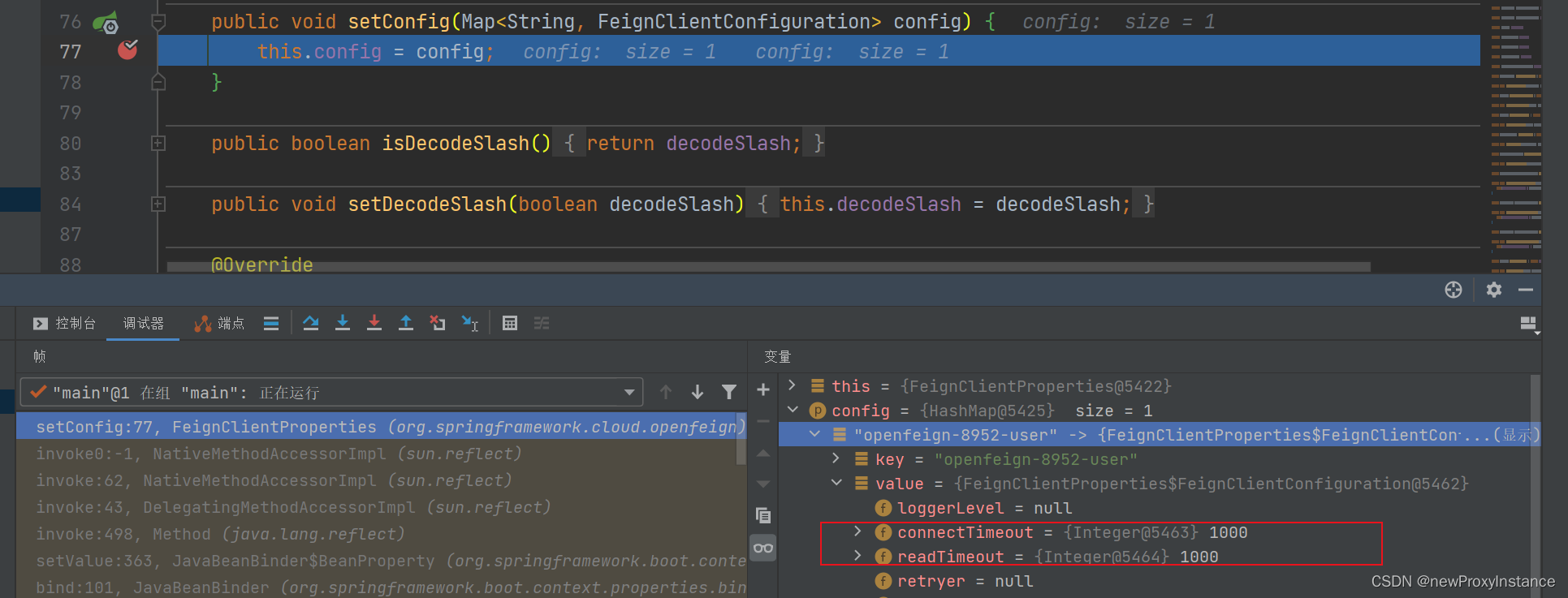Click the Remove Watch minus icon
The width and height of the screenshot is (1568, 598).
(x=763, y=421)
